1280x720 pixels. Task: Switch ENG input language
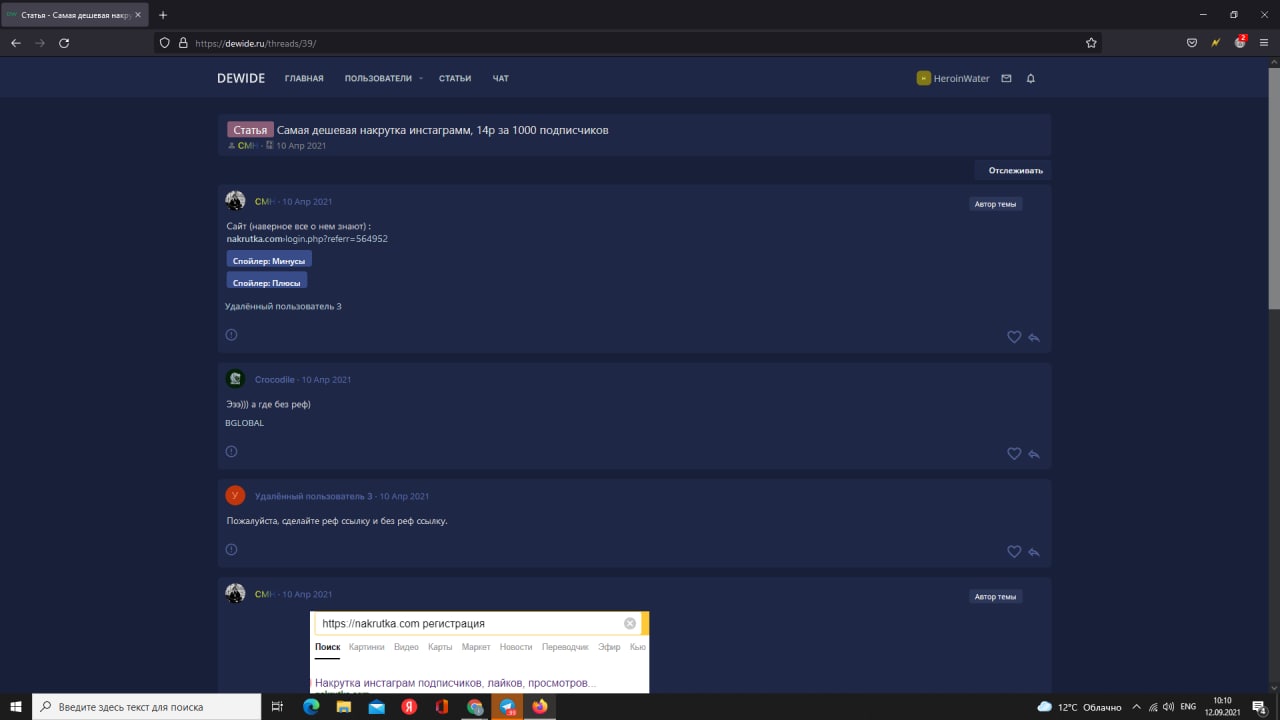(1188, 706)
